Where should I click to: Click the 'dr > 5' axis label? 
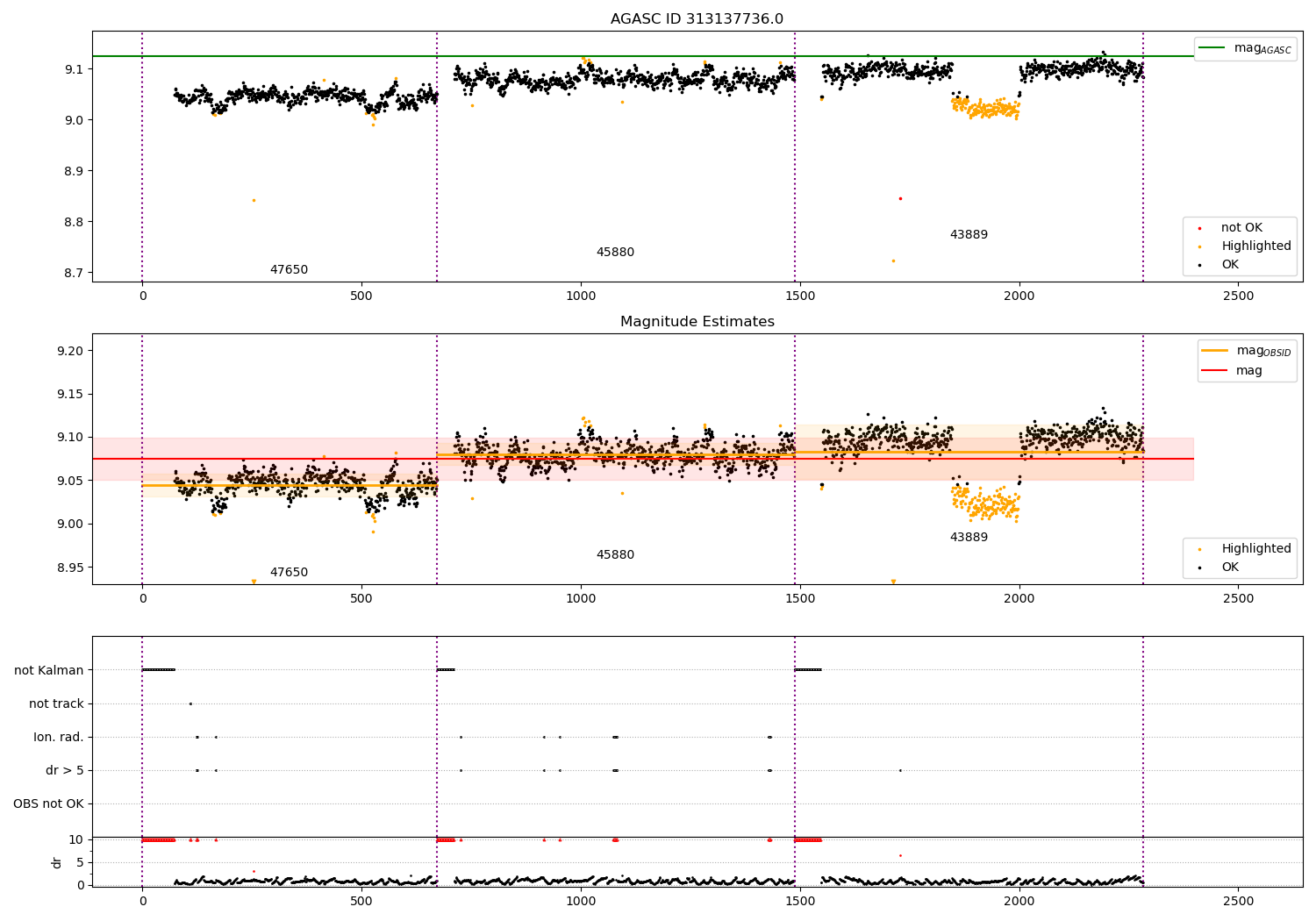65,771
